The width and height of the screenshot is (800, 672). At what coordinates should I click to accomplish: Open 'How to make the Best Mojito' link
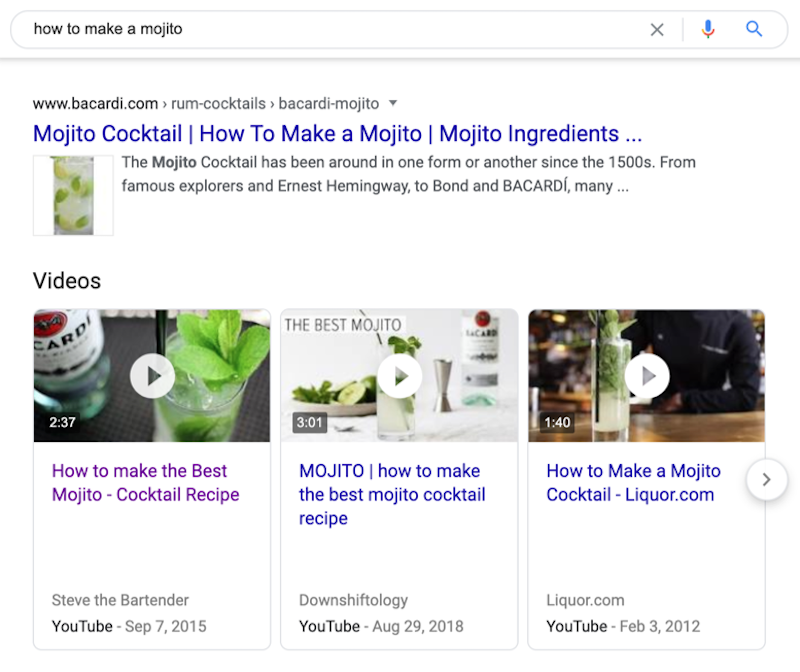(x=145, y=483)
